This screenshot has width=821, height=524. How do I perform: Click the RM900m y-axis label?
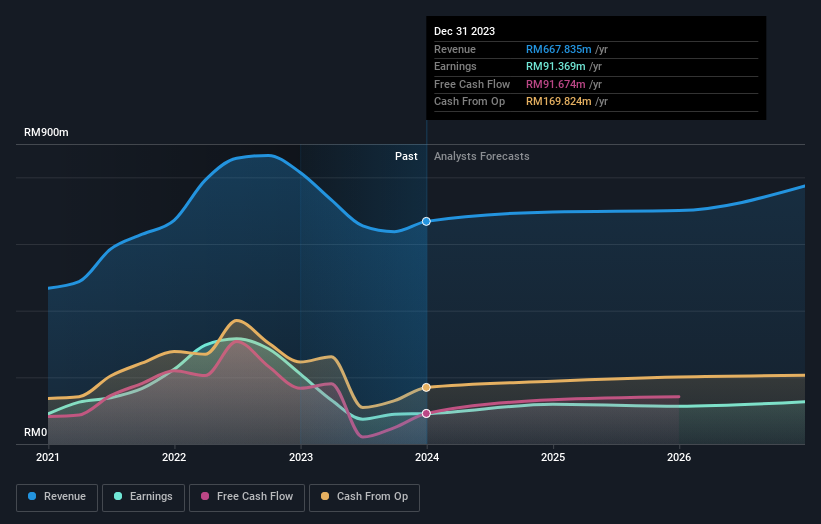46,132
